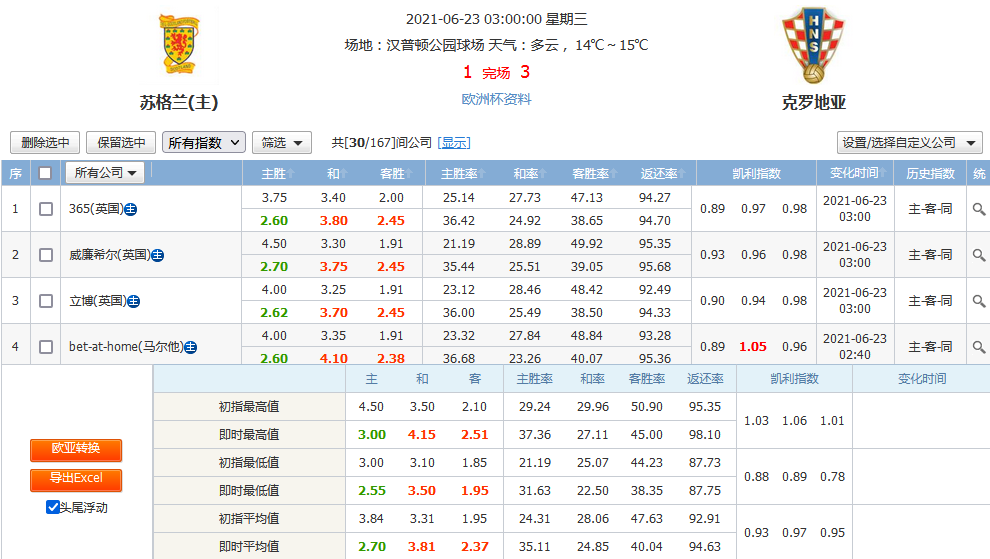This screenshot has height=559, width=990.
Task: Click the 即时平均值 row label
Action: click(x=249, y=546)
